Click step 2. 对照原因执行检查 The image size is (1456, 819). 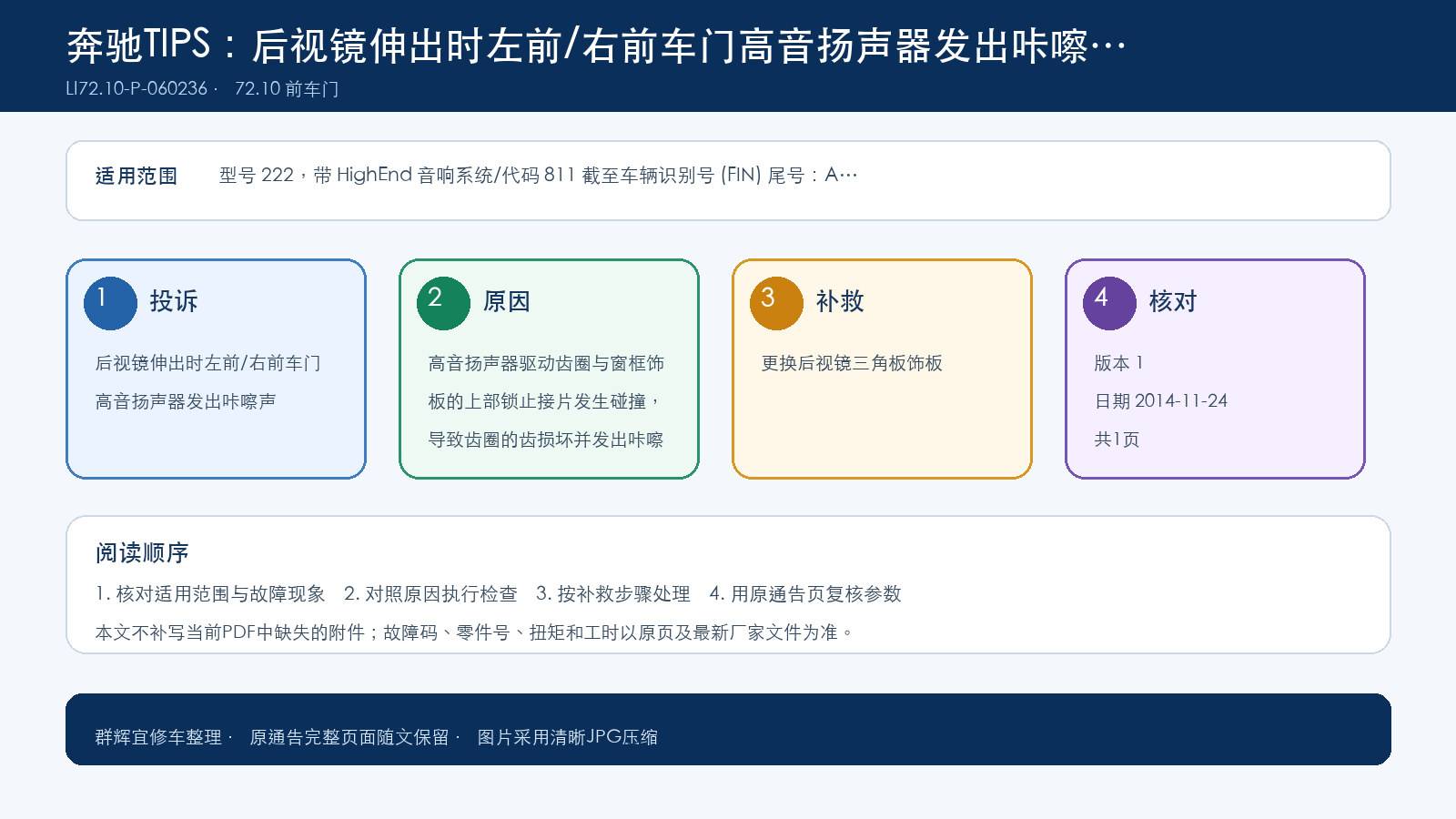pyautogui.click(x=430, y=594)
